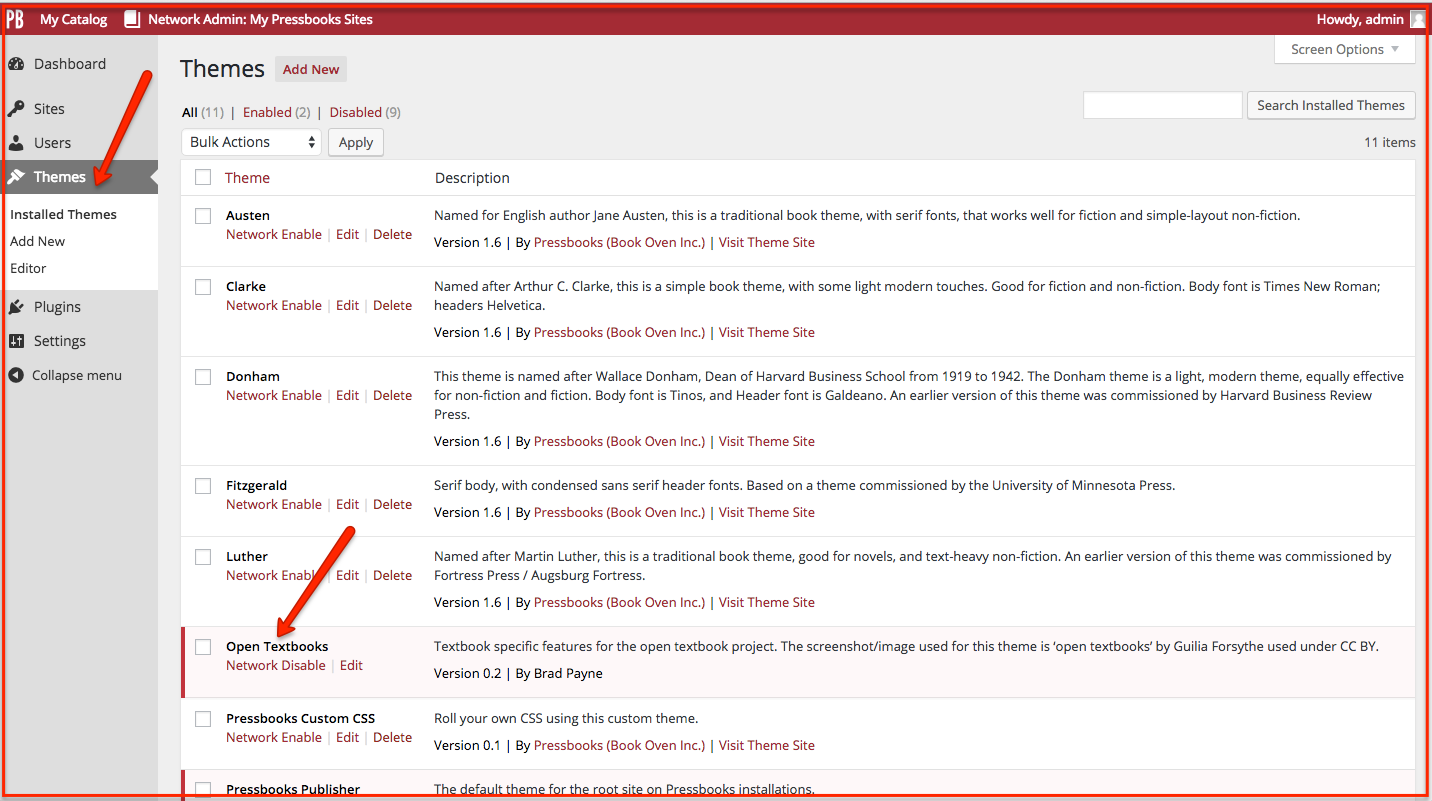Expand the Screen Options panel
The image size is (1432, 801).
point(1345,49)
